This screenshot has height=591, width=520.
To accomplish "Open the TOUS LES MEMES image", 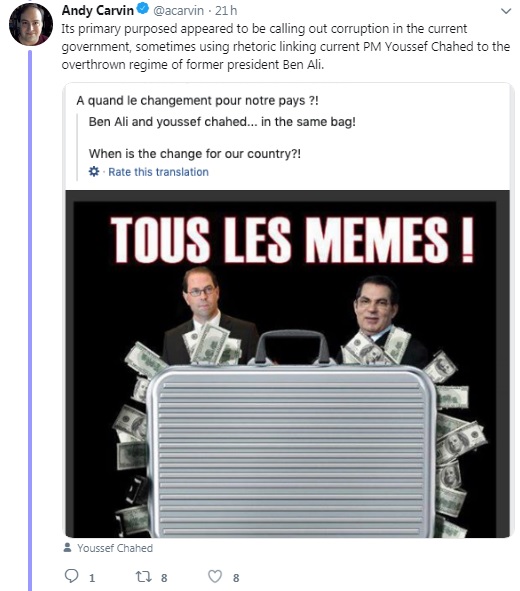I will click(288, 364).
